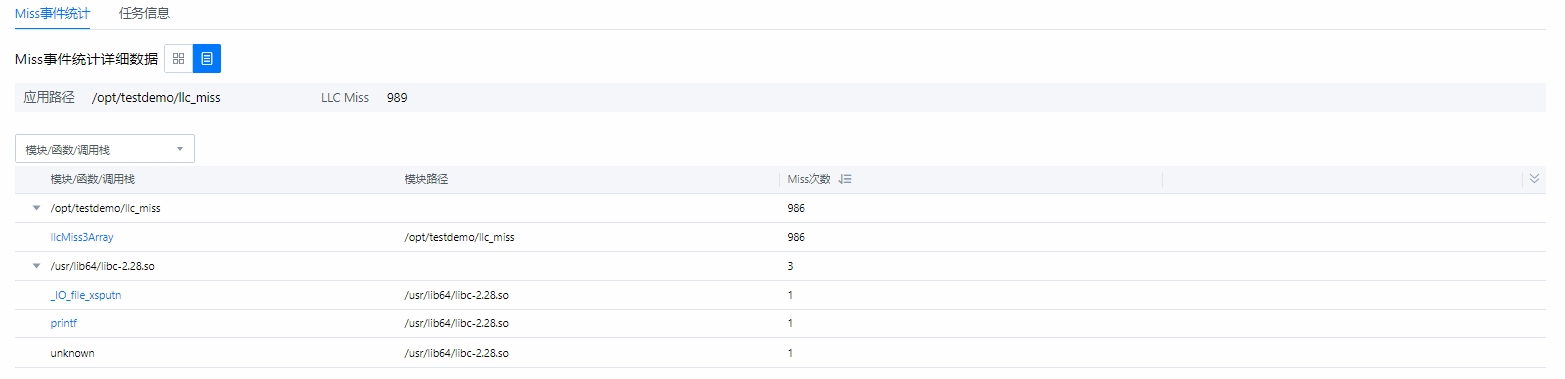1565x379 pixels.
Task: Collapse the /usr/lib64/libc-2.28.so tree row
Action: (x=37, y=267)
